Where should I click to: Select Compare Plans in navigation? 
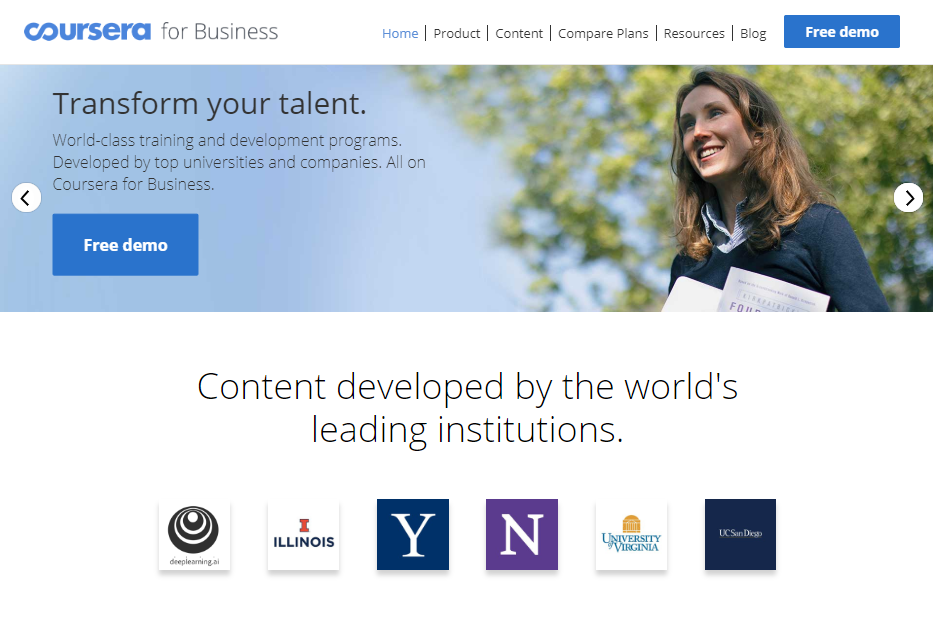[x=603, y=33]
